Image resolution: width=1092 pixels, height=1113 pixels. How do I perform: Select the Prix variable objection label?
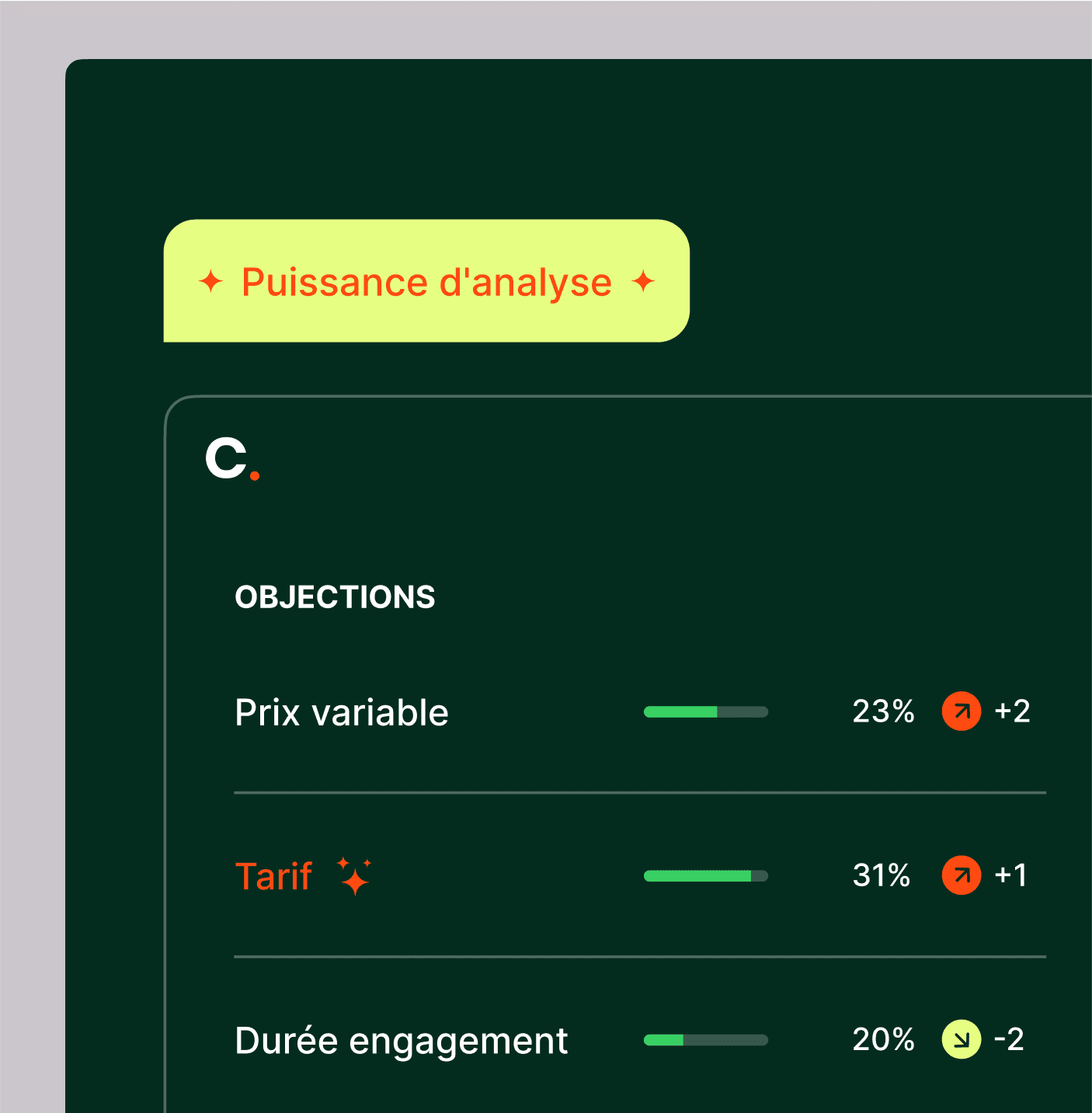click(342, 712)
